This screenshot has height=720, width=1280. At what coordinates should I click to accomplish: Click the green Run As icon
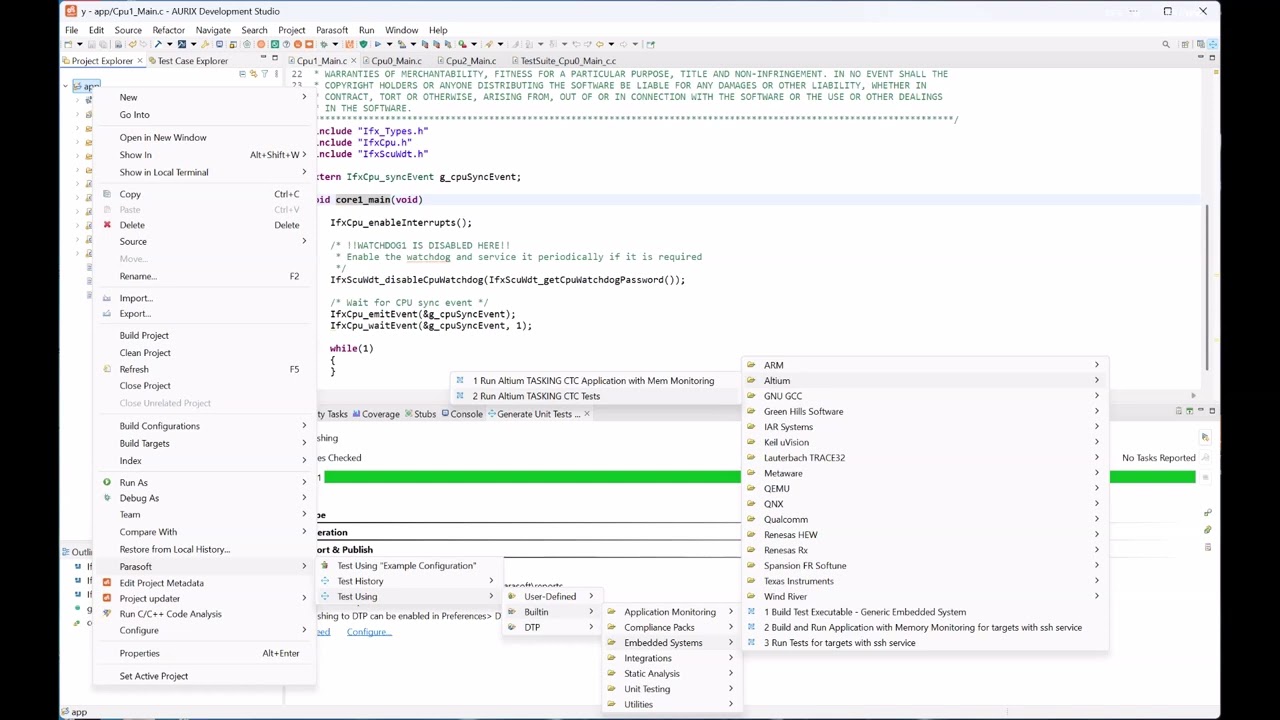coord(107,482)
